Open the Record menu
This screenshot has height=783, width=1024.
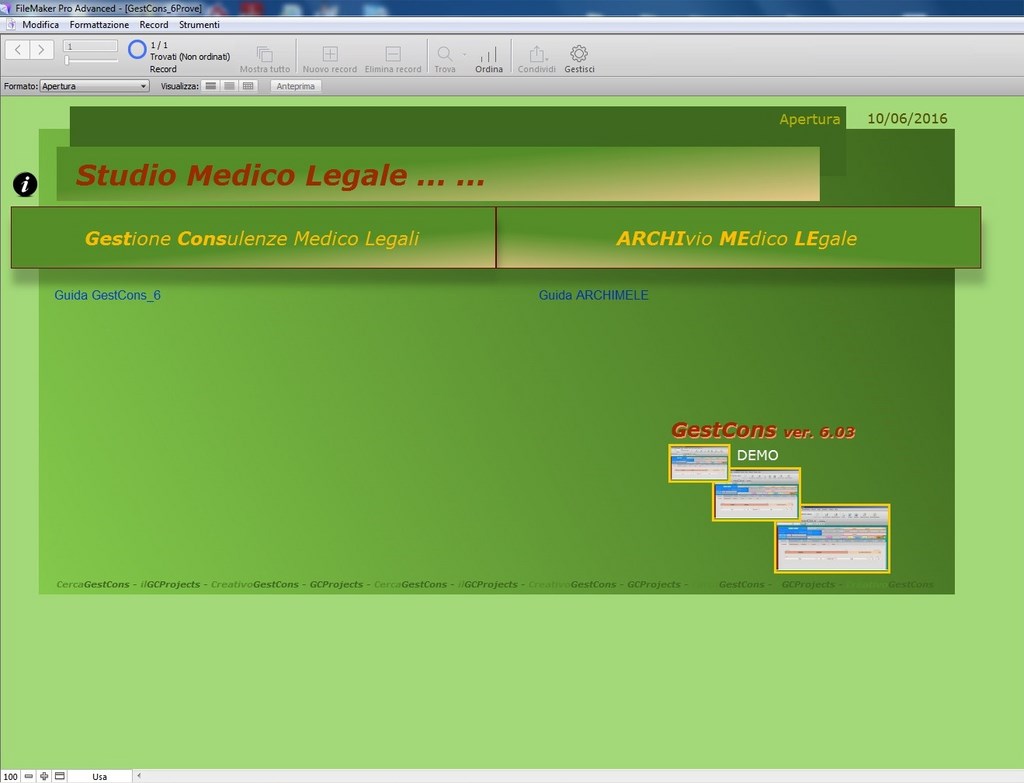point(154,25)
